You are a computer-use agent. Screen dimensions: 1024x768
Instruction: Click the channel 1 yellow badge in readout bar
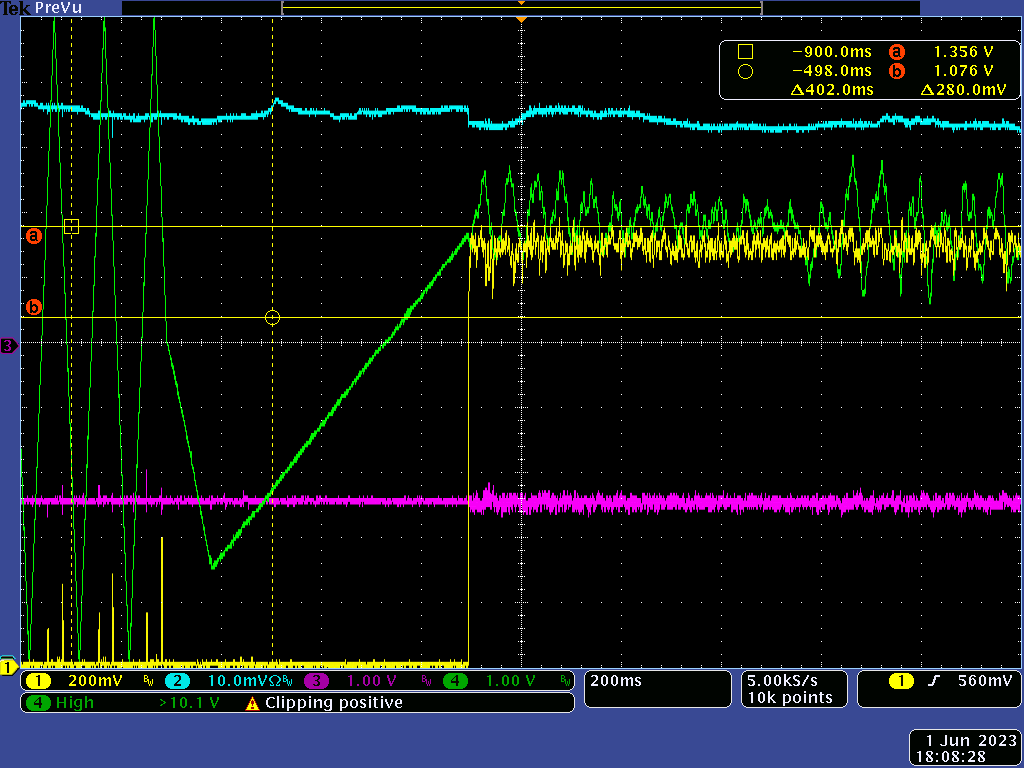39,681
